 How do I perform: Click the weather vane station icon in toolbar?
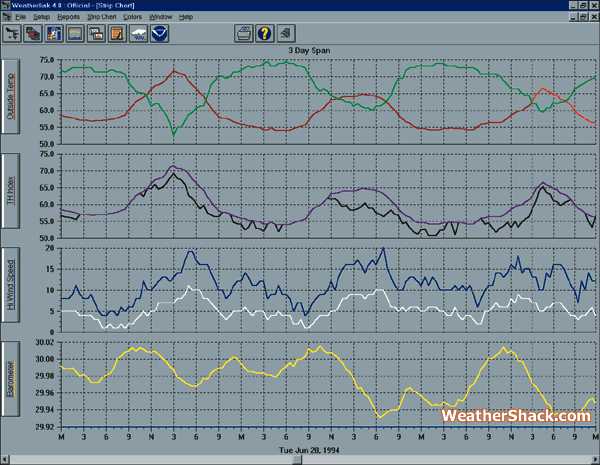[11, 35]
